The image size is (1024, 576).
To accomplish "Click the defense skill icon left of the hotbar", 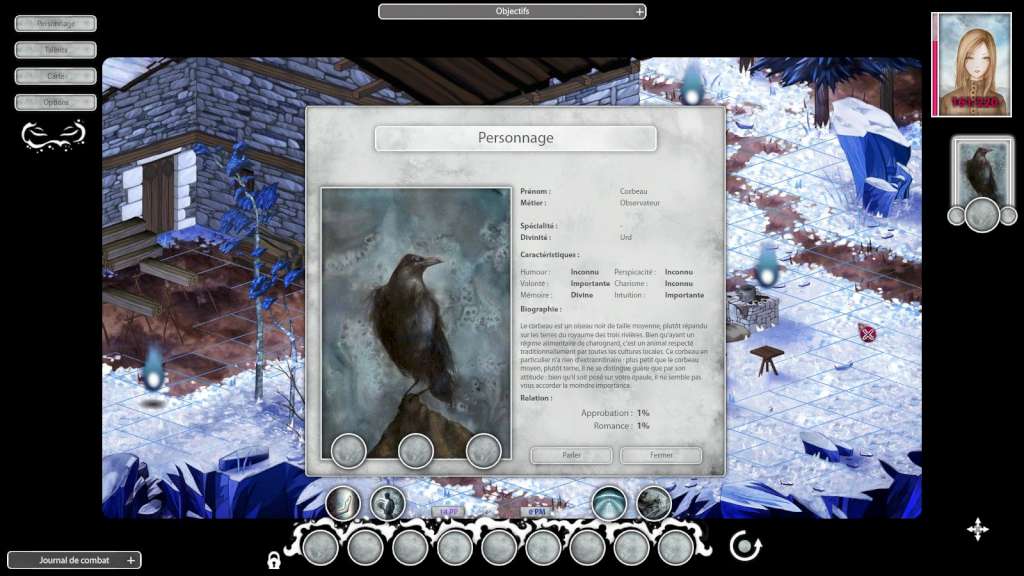I will coord(343,504).
